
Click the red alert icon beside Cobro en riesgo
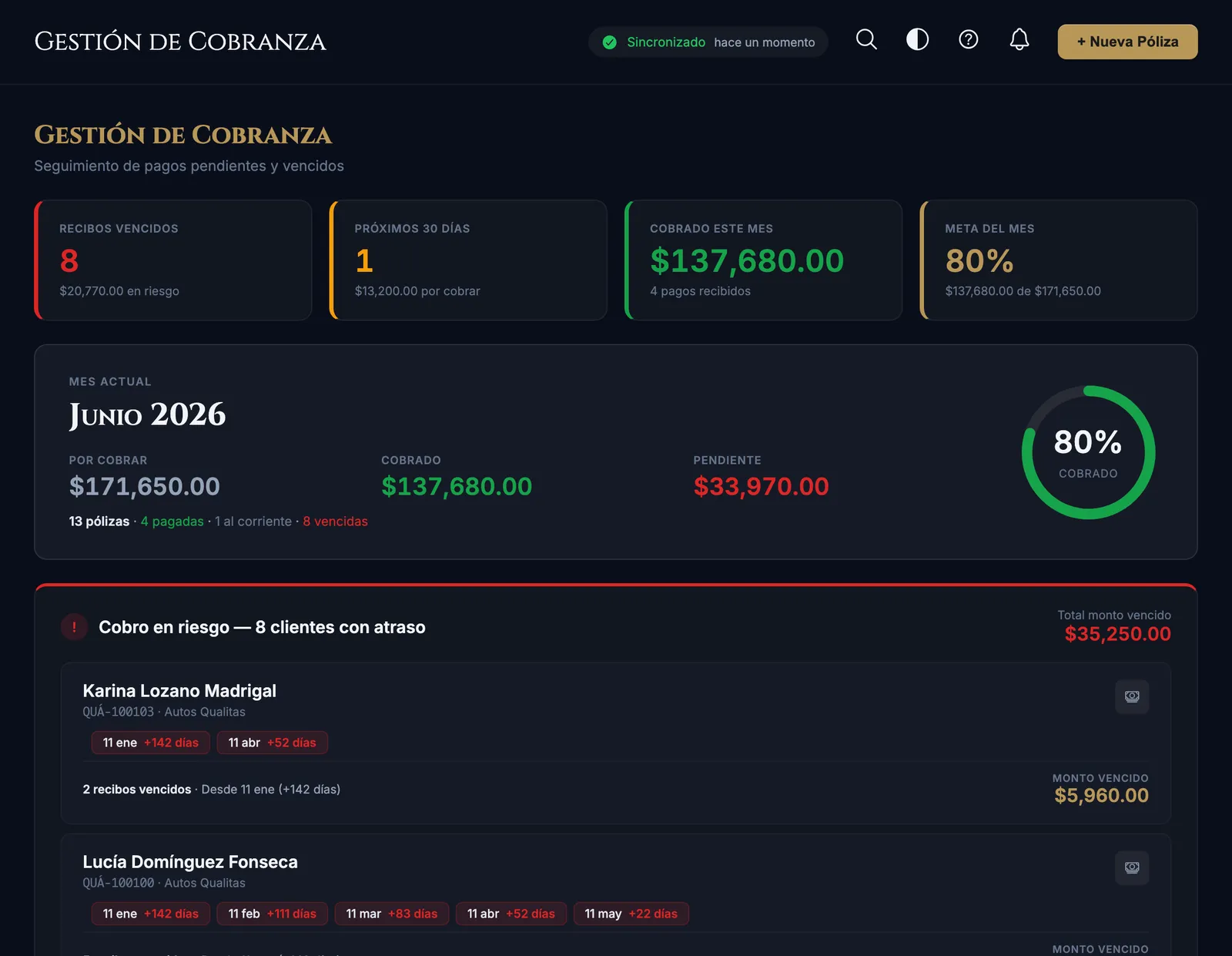(74, 627)
